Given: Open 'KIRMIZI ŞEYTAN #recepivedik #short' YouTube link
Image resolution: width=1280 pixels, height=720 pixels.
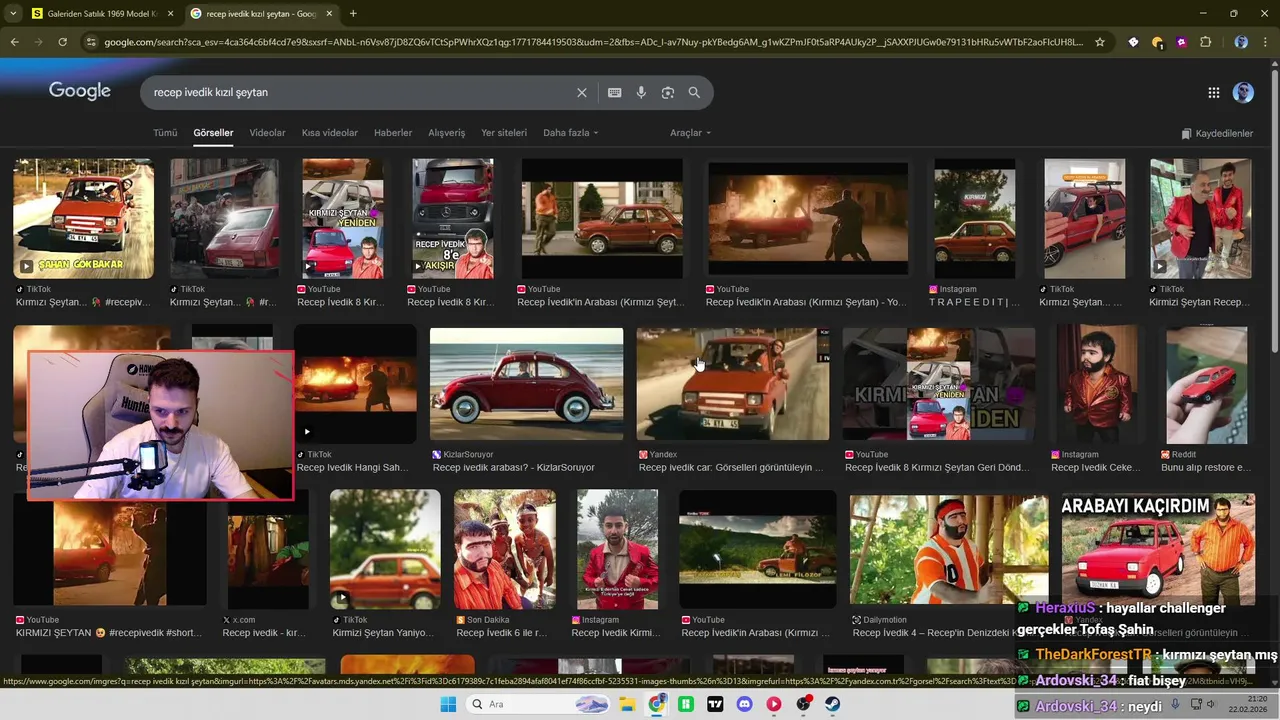Looking at the screenshot, I should (x=108, y=632).
